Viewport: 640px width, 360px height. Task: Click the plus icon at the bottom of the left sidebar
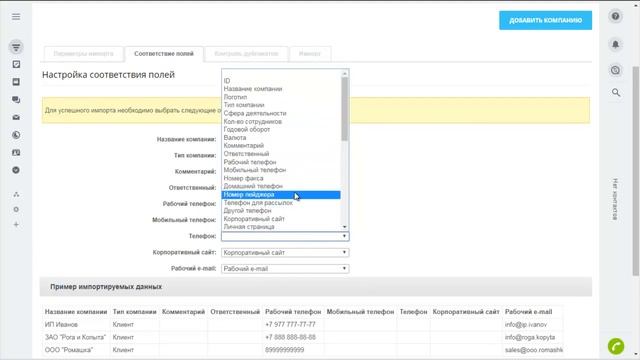click(x=16, y=224)
